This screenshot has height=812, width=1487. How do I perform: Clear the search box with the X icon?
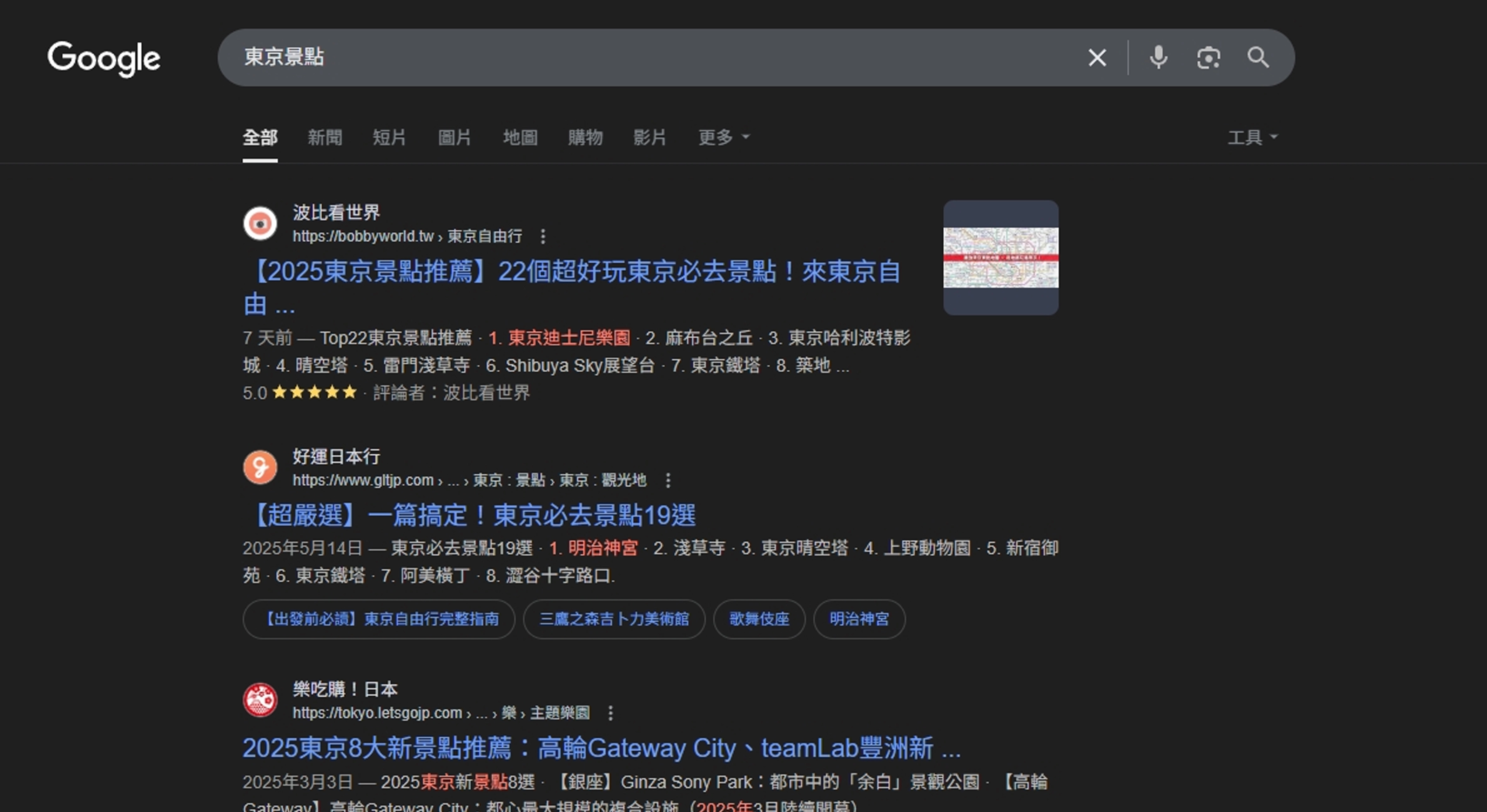click(x=1097, y=58)
